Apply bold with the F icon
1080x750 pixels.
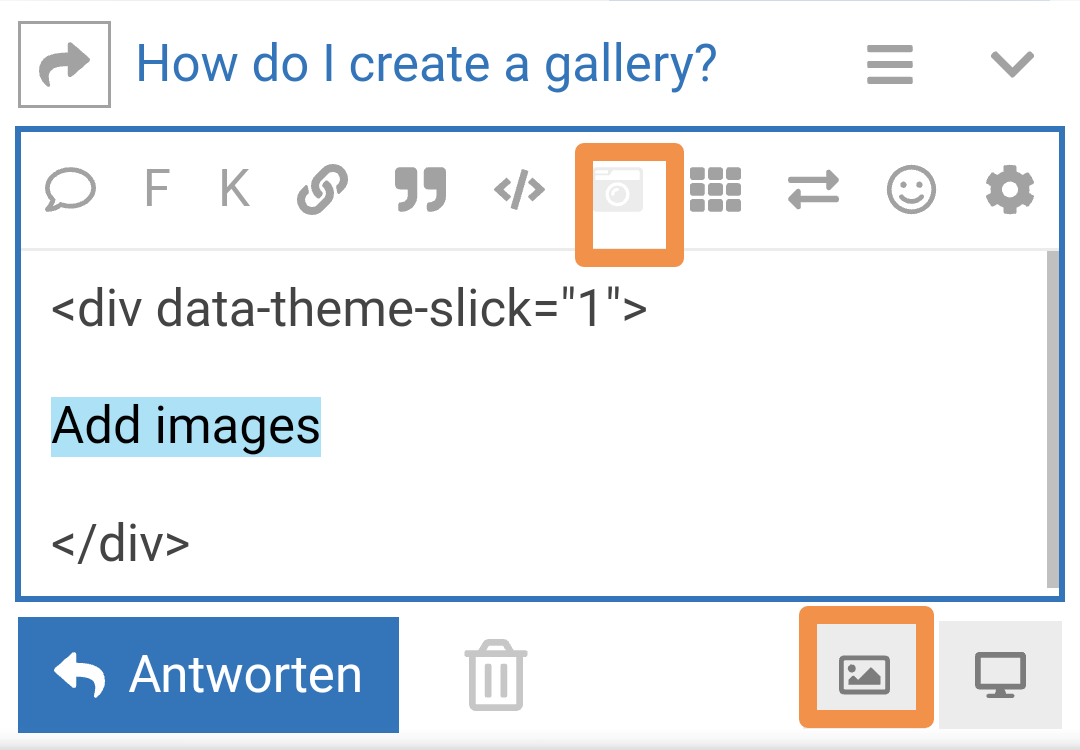tap(156, 188)
